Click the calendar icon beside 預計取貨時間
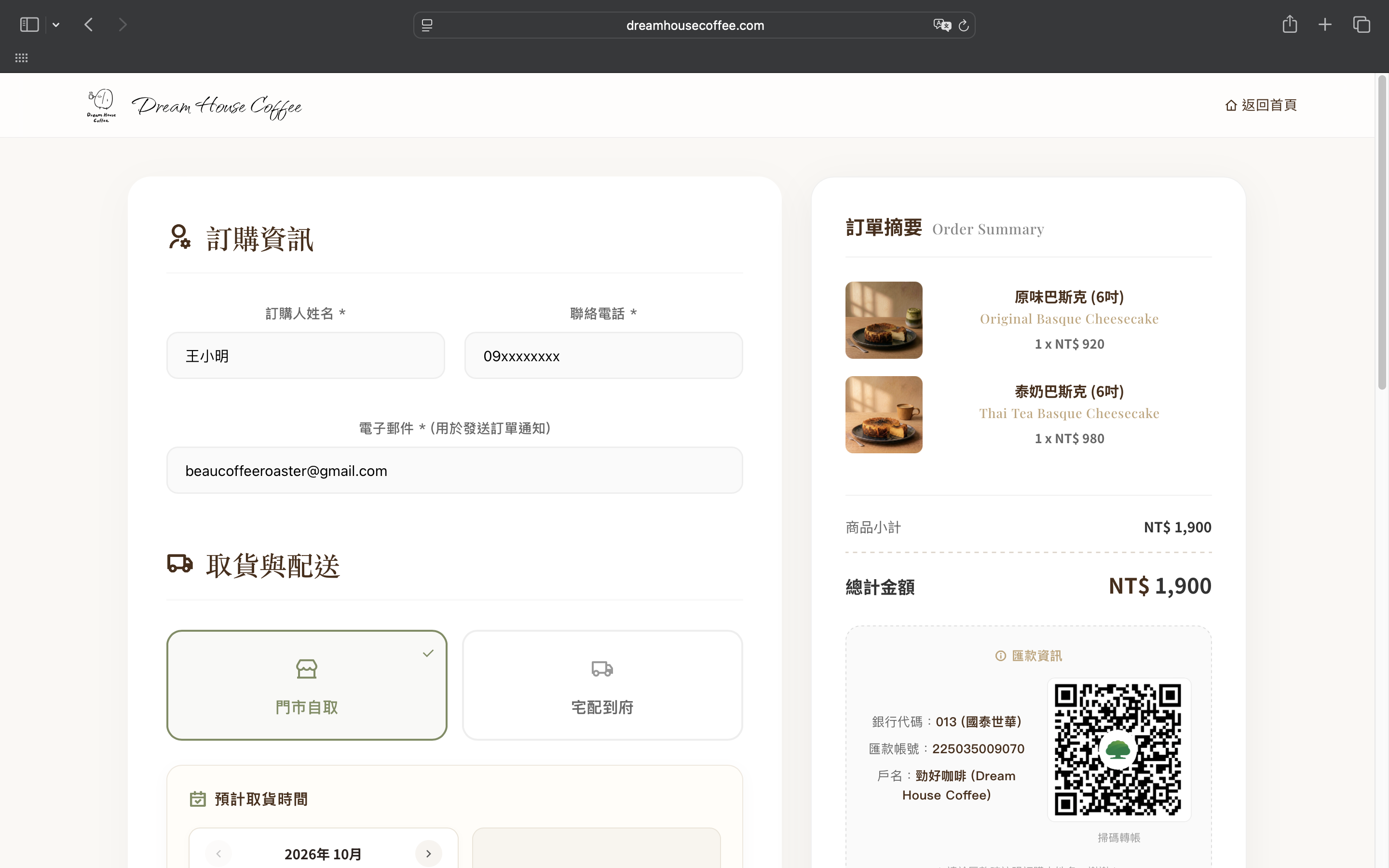The image size is (1389, 868). 197,799
